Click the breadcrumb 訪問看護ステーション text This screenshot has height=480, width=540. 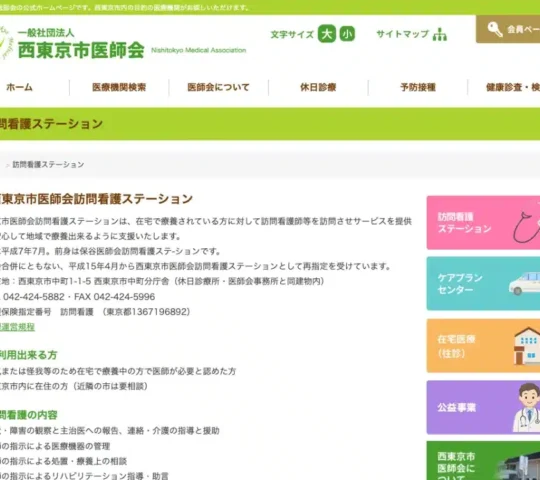point(48,165)
